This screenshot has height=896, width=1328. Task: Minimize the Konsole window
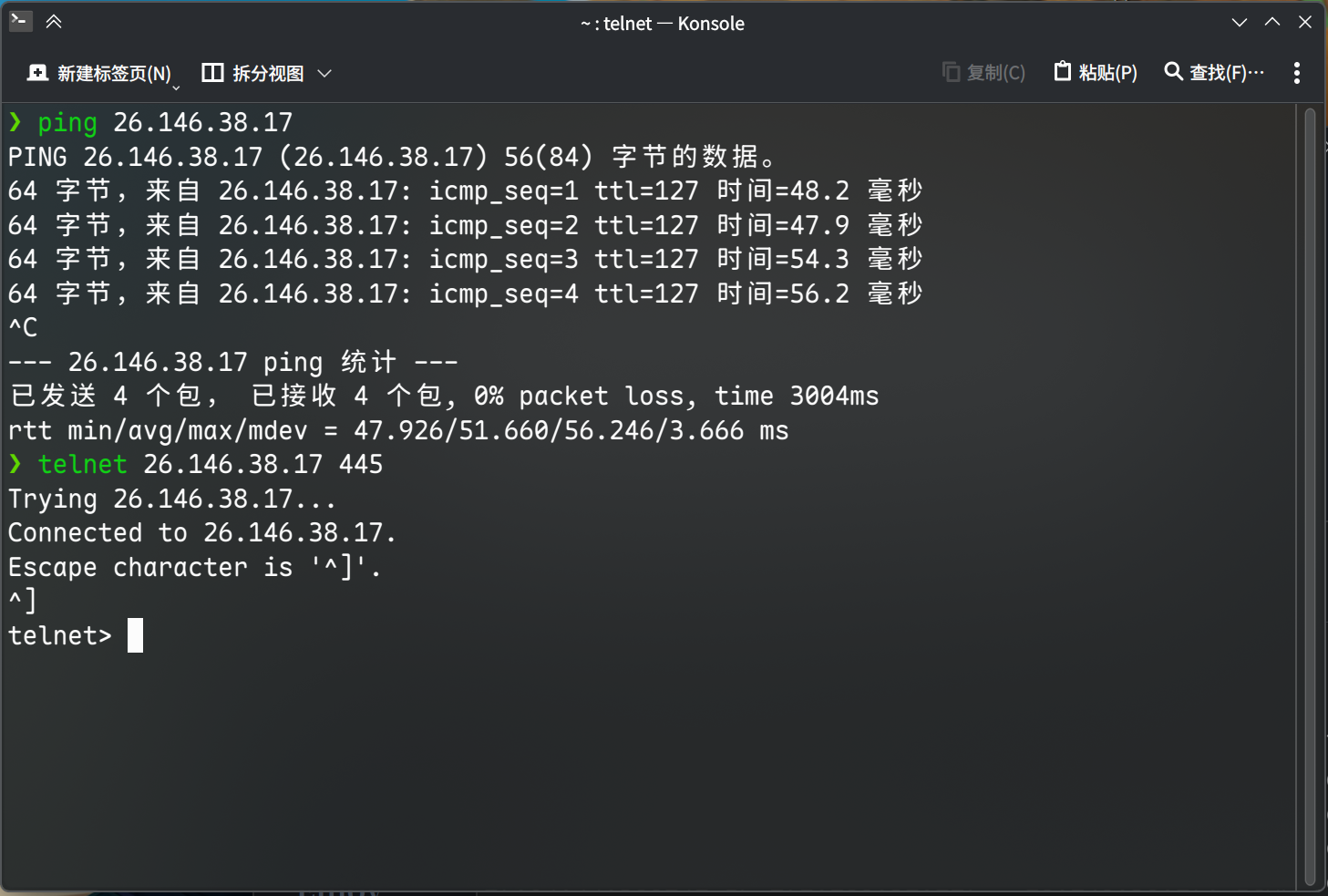pyautogui.click(x=1240, y=23)
